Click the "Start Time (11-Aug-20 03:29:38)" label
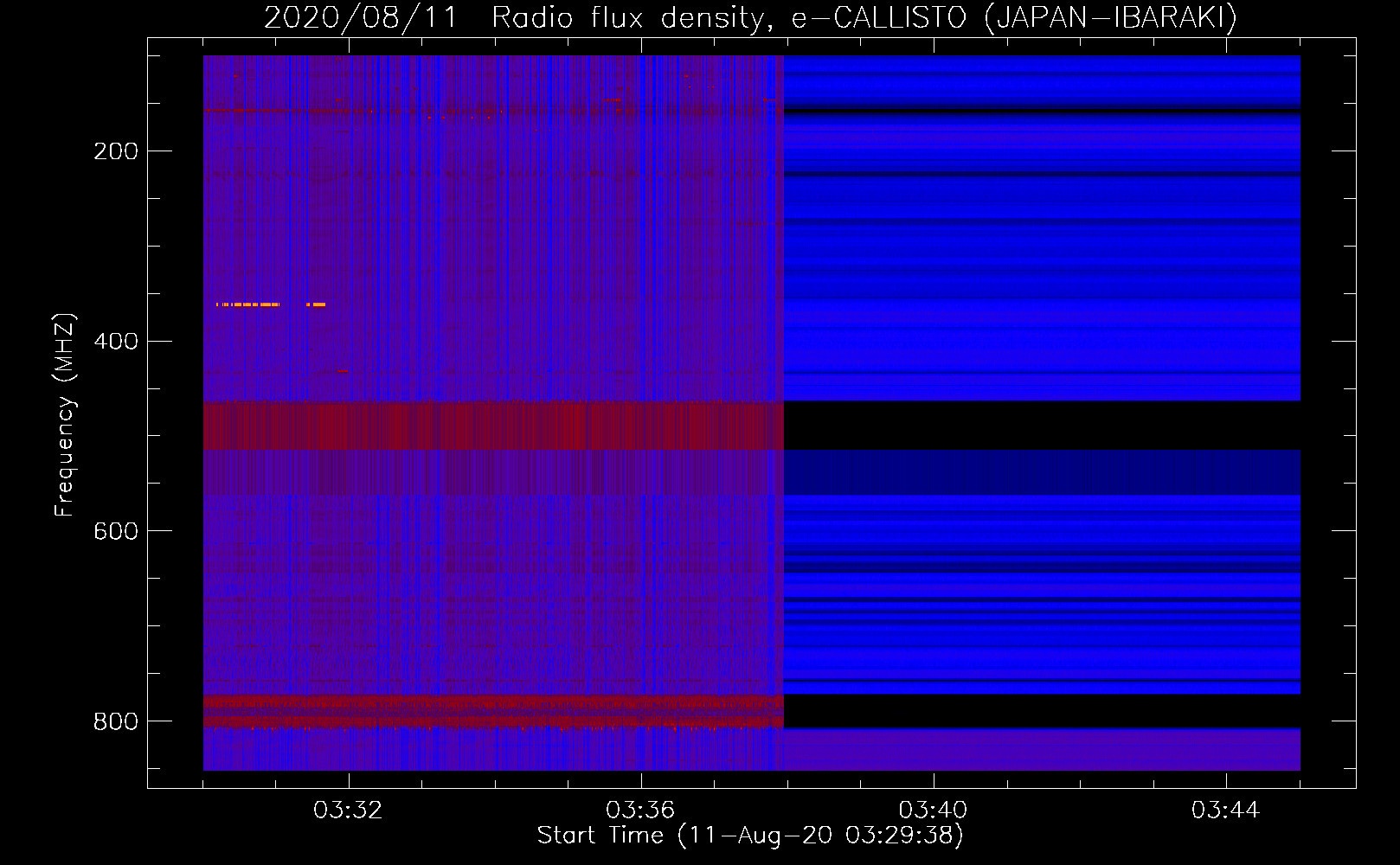Image resolution: width=1400 pixels, height=865 pixels. pos(750,836)
